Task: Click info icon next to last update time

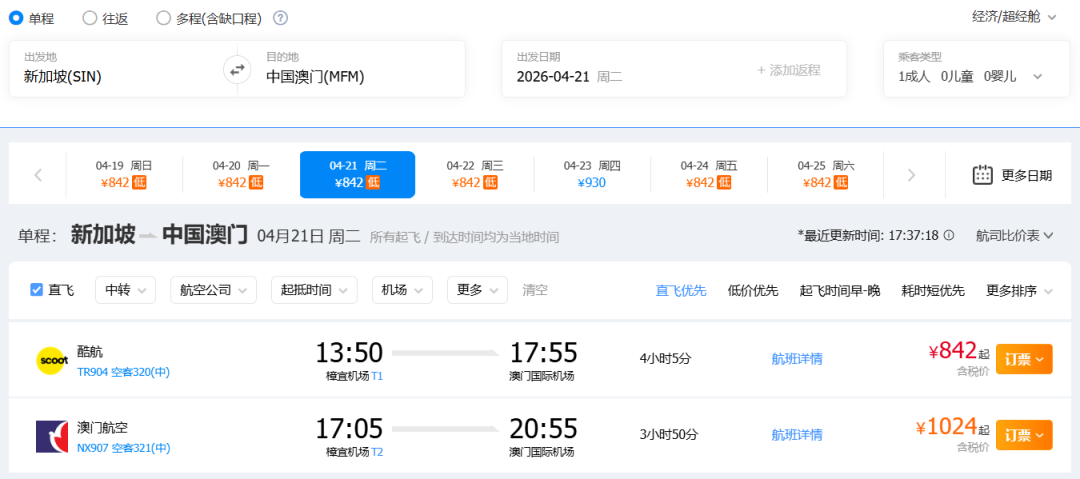Action: tap(949, 236)
